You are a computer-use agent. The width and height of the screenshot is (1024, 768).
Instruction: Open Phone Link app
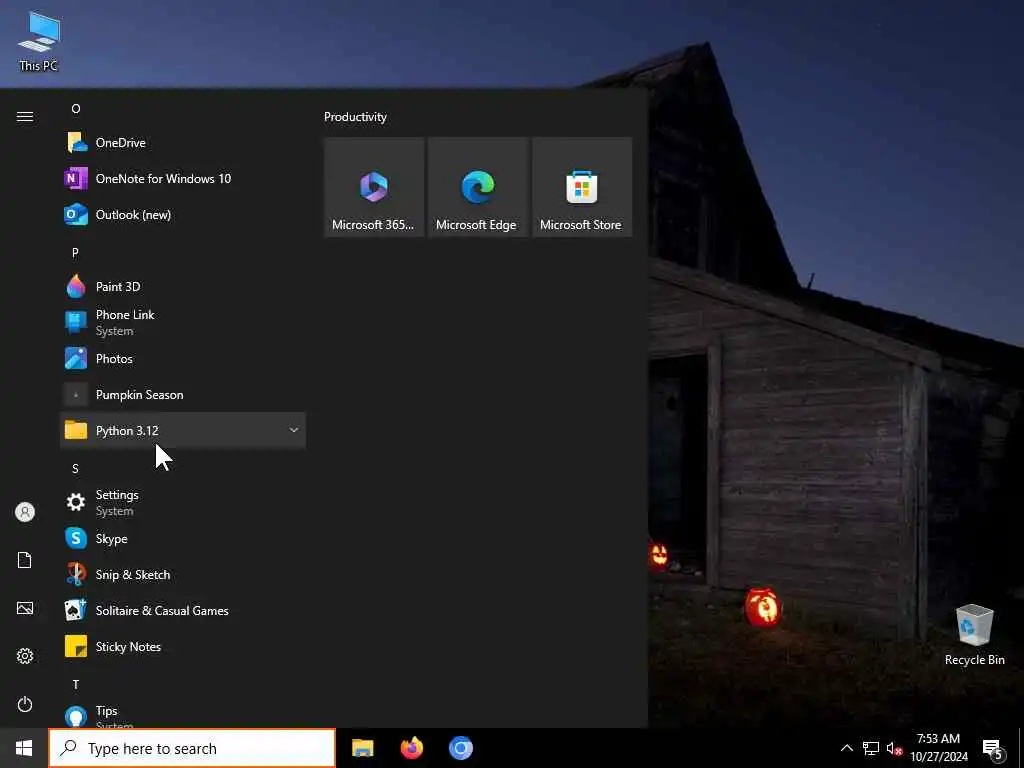pos(183,322)
